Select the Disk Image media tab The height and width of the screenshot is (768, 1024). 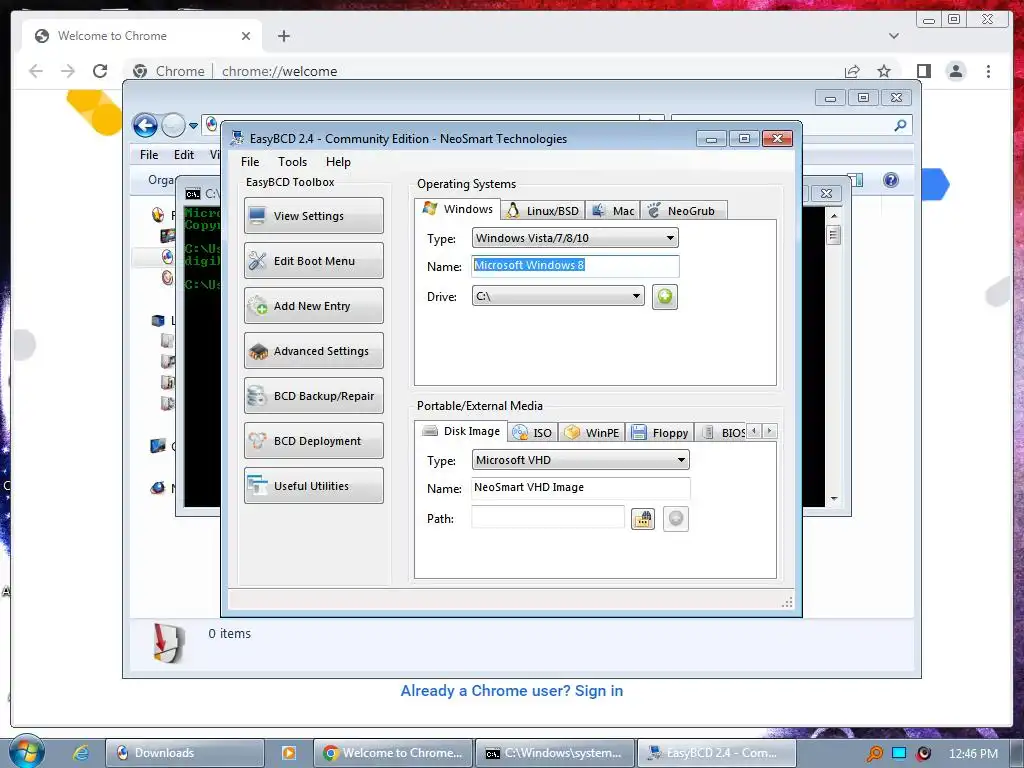(461, 431)
